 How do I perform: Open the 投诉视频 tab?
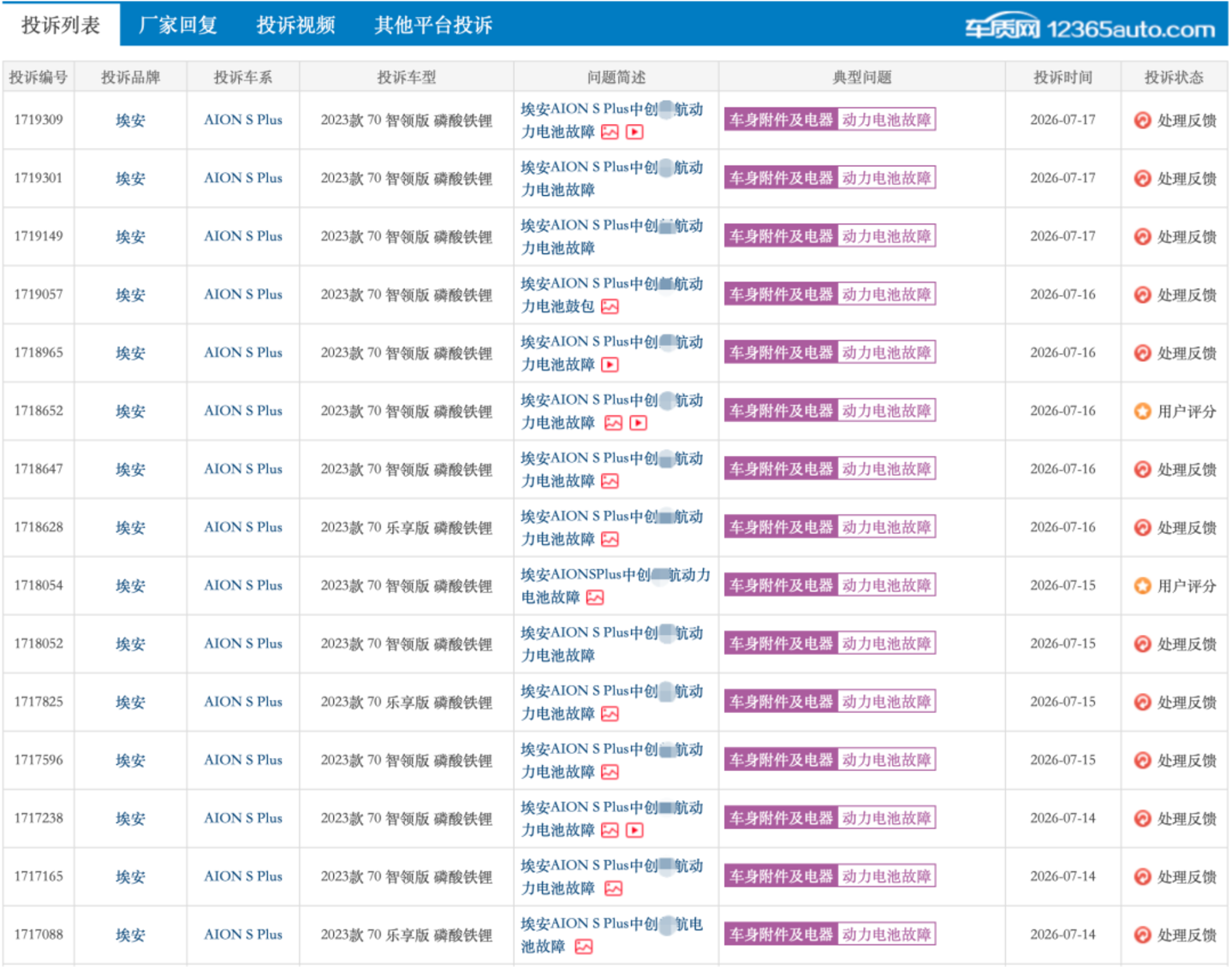pos(296,25)
